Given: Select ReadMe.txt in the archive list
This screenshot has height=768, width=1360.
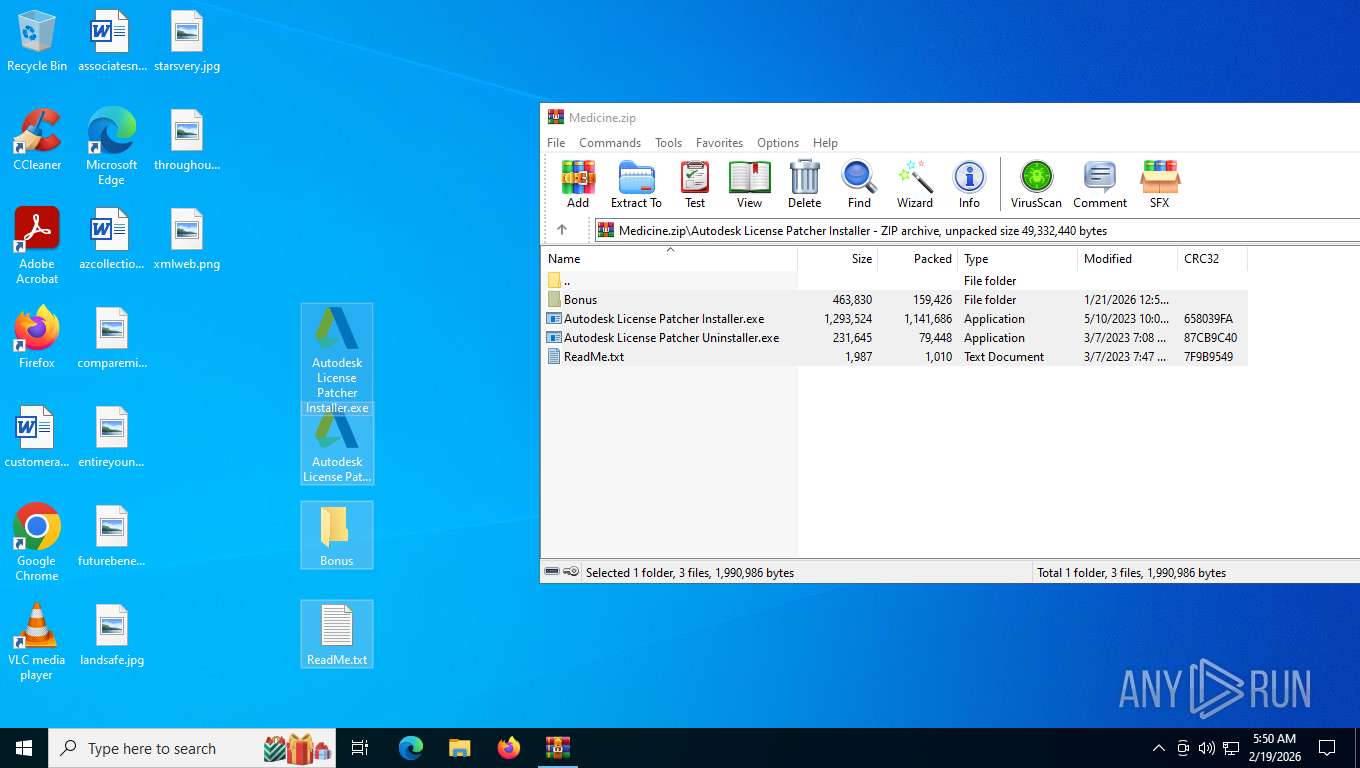Looking at the screenshot, I should point(894,357).
